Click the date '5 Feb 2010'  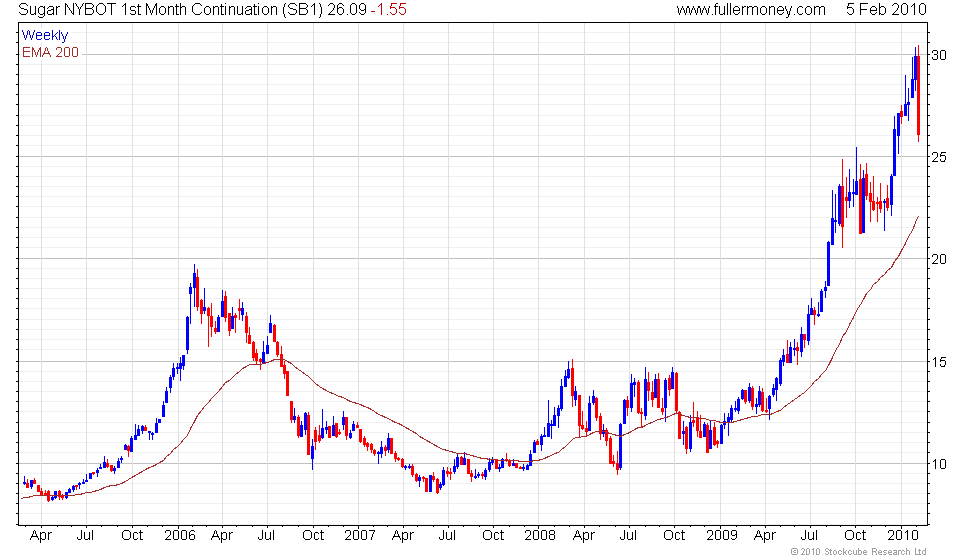[886, 9]
